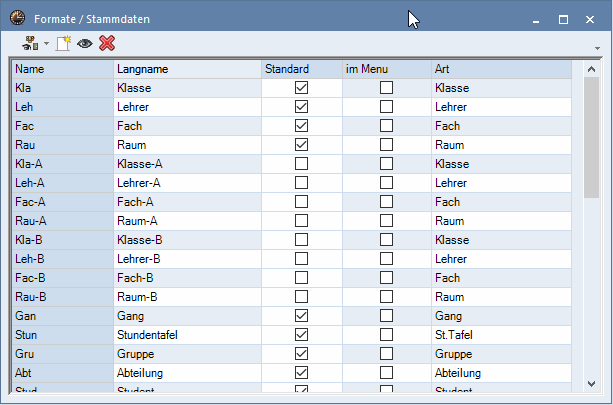Click the scroll down arrow of list
Image resolution: width=613 pixels, height=405 pixels.
tap(591, 384)
